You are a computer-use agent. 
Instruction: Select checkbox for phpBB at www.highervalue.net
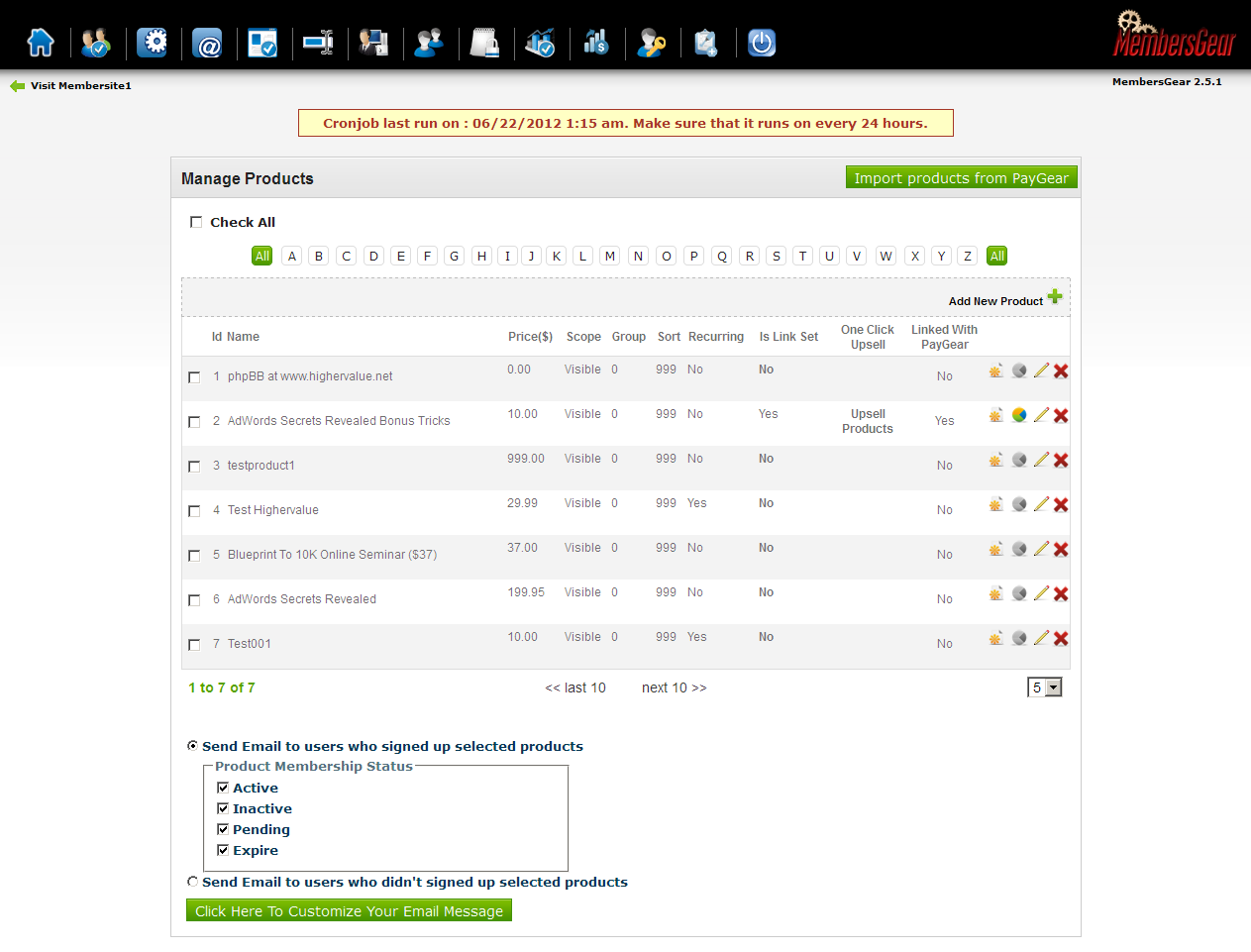(x=194, y=377)
